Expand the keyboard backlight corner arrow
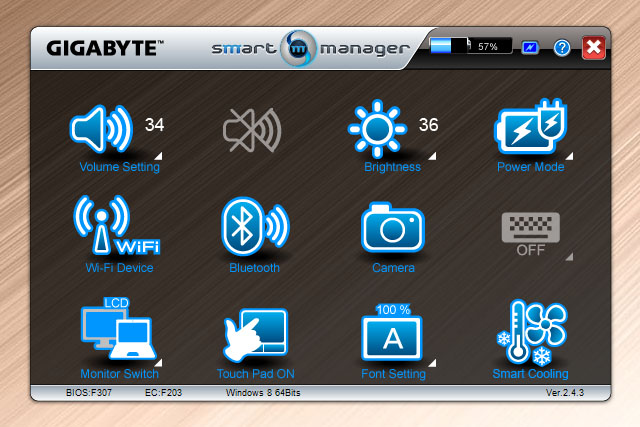This screenshot has height=427, width=640. (x=569, y=256)
